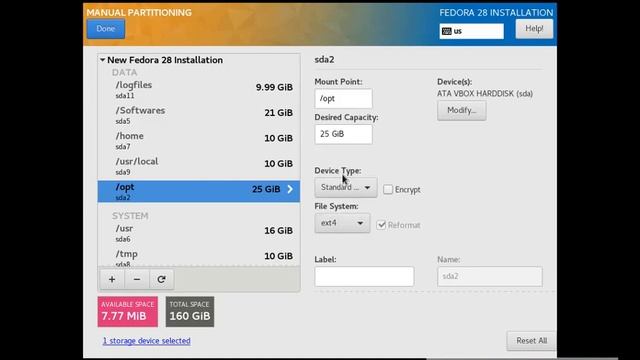
Task: Click the Modify... device button
Action: (x=462, y=110)
